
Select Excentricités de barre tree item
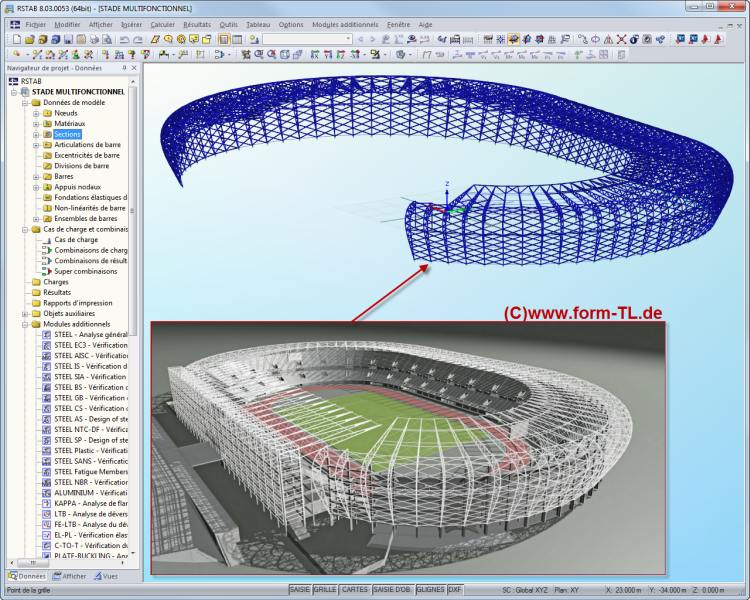click(87, 156)
